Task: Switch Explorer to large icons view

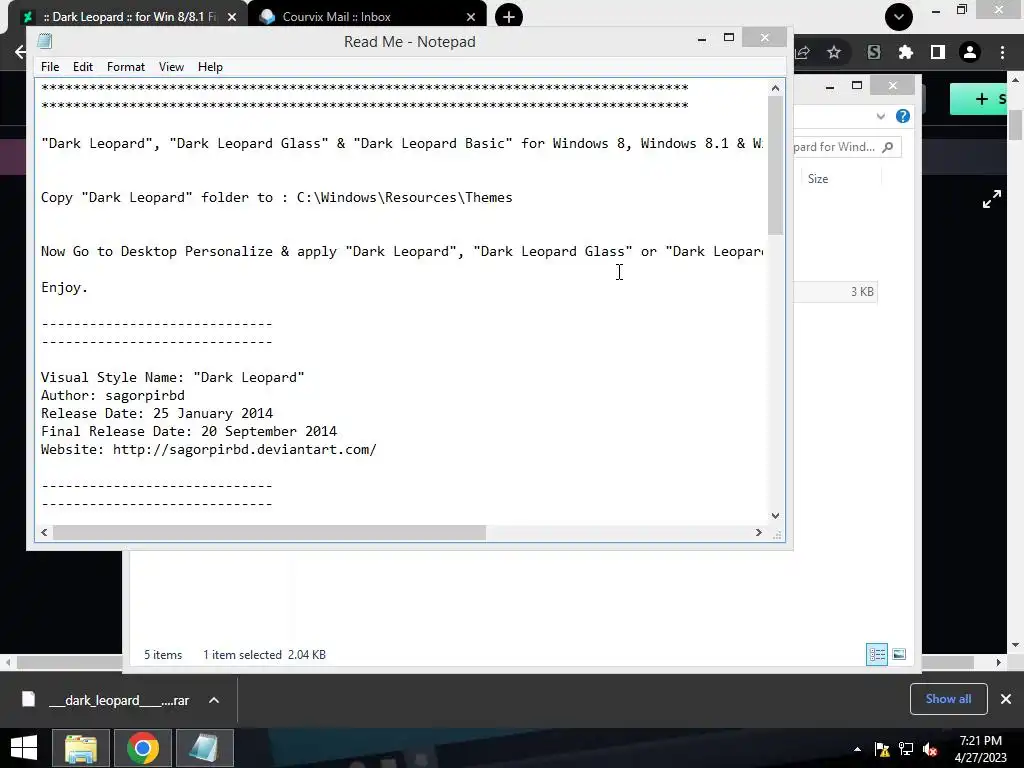Action: pyautogui.click(x=899, y=654)
